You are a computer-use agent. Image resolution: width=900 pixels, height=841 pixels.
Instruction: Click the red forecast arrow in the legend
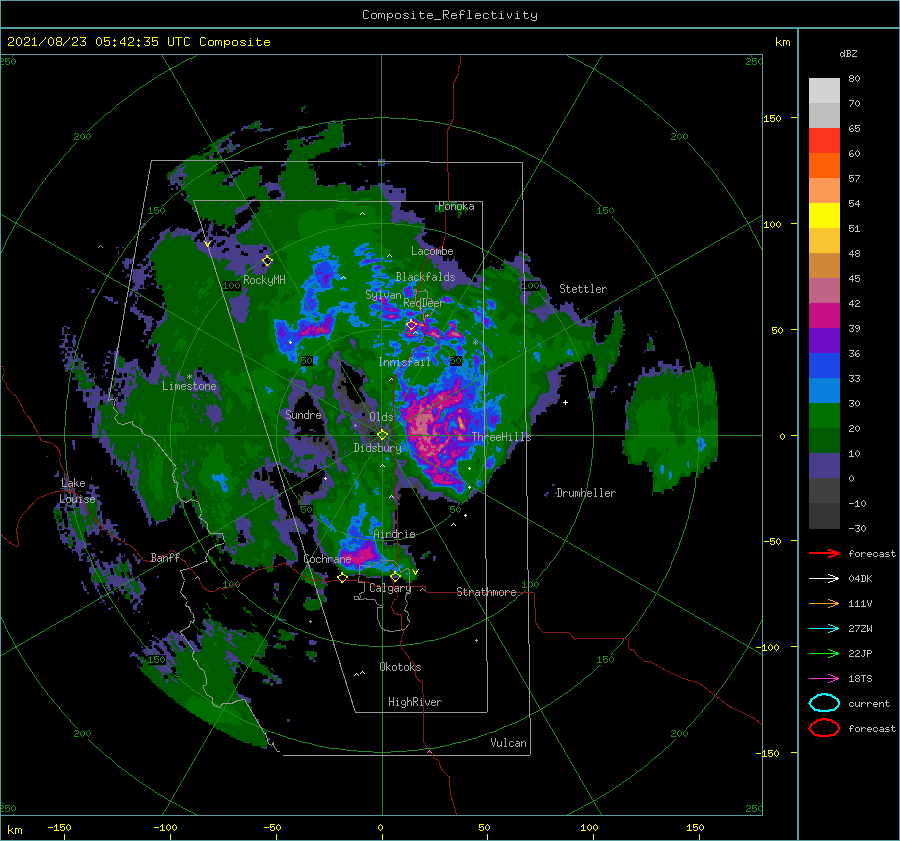tap(824, 553)
